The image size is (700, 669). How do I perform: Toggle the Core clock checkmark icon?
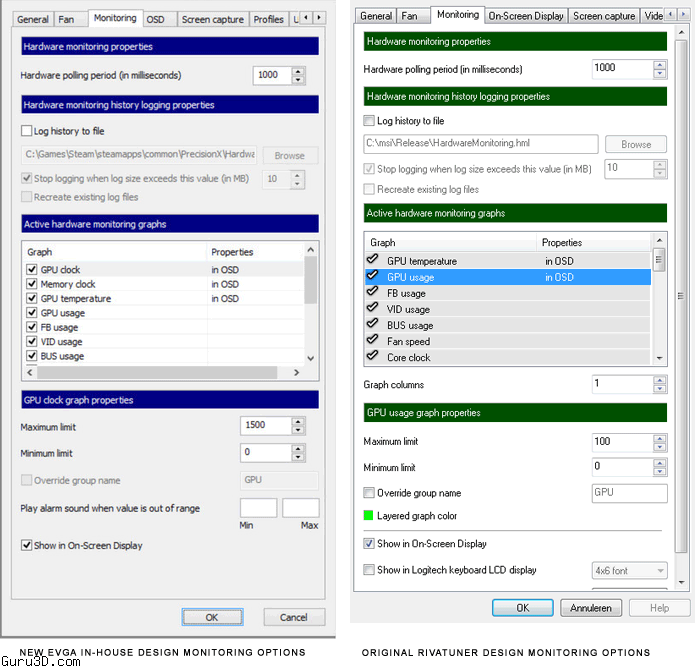(372, 357)
